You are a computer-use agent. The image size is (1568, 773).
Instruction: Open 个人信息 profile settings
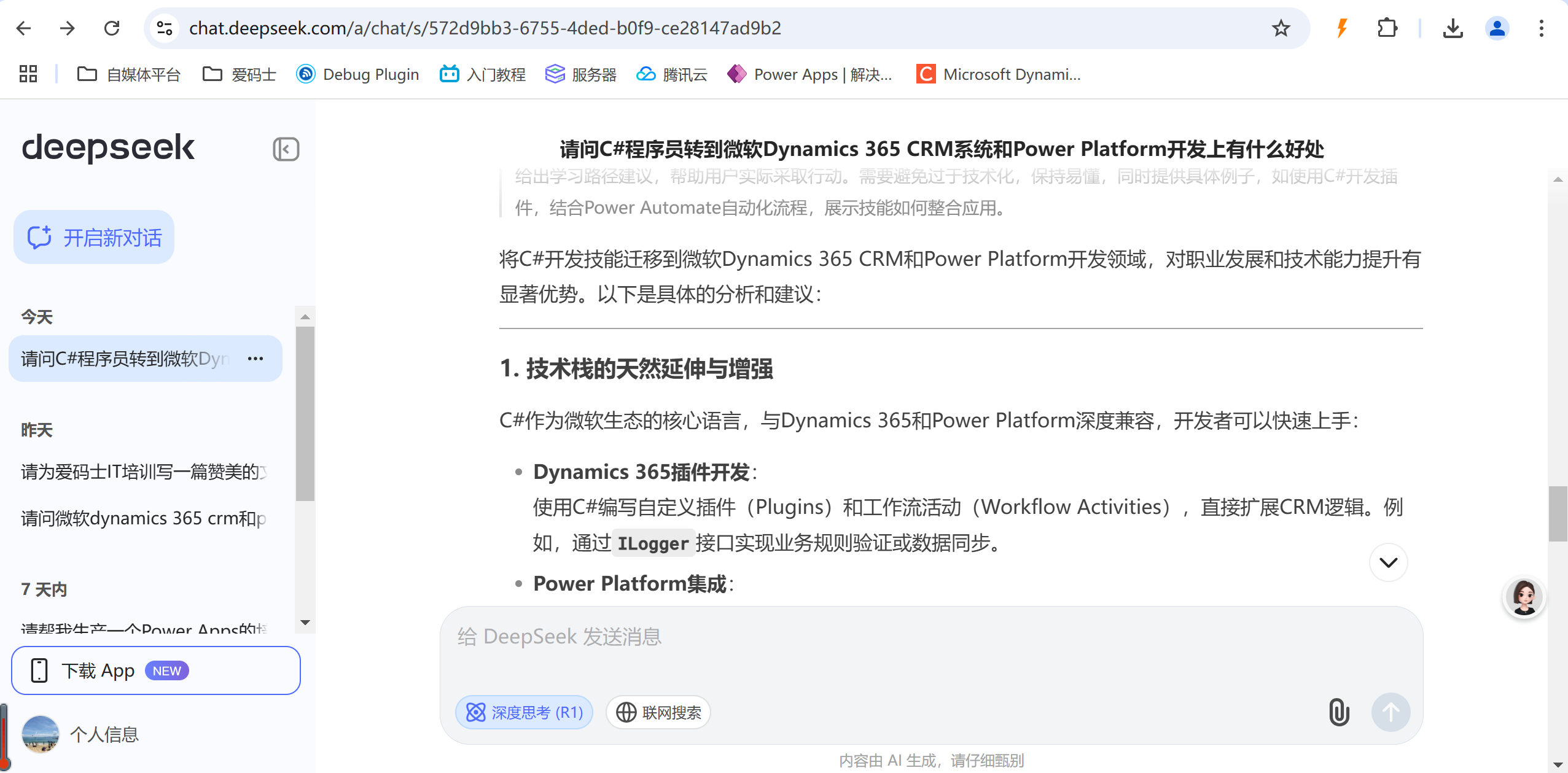tap(80, 734)
